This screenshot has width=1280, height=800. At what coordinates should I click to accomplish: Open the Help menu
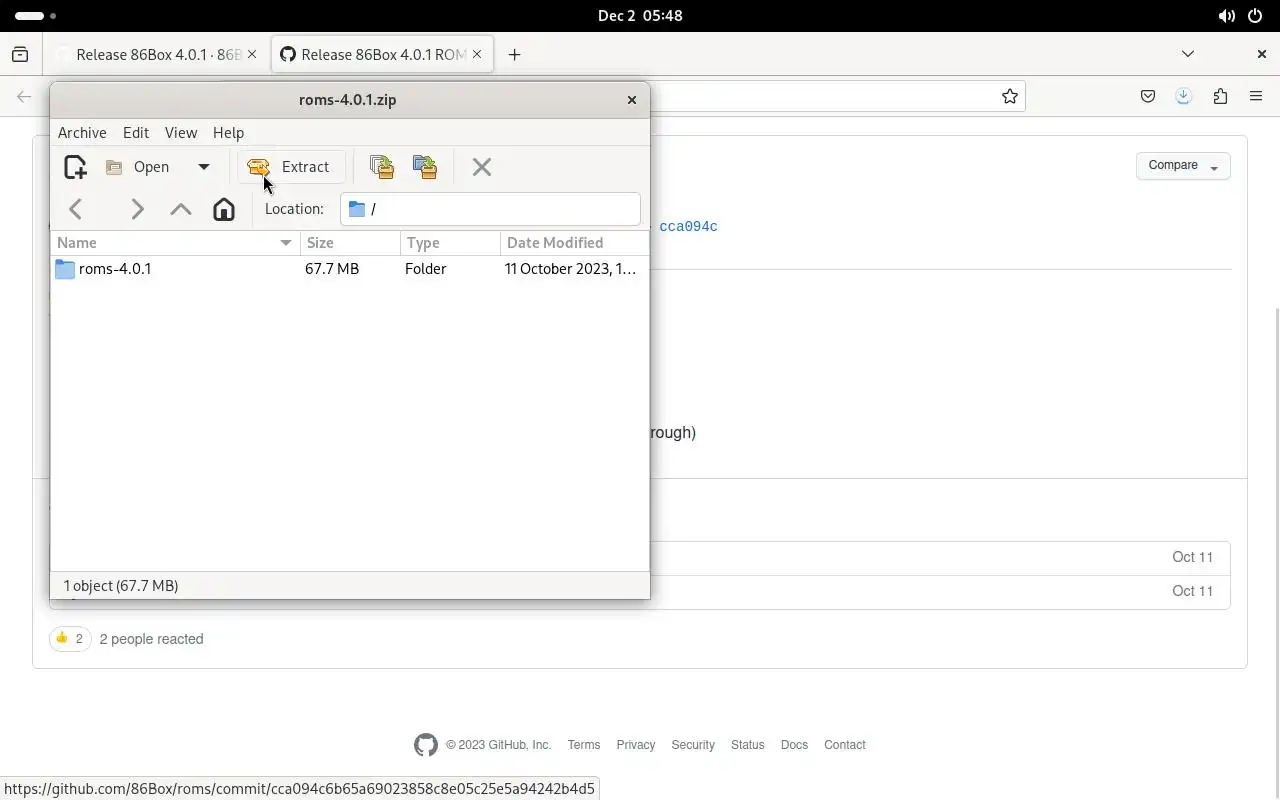pos(228,132)
